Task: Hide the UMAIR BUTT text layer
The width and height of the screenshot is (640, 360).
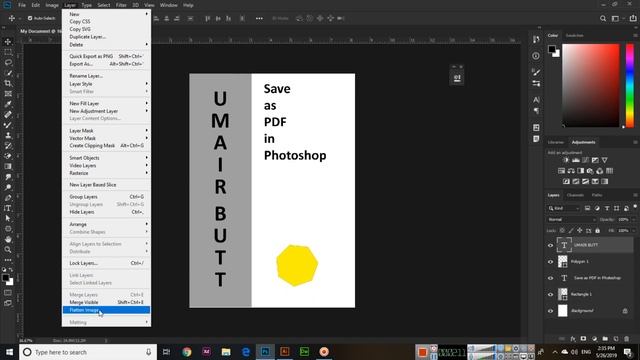Action: tap(550, 245)
